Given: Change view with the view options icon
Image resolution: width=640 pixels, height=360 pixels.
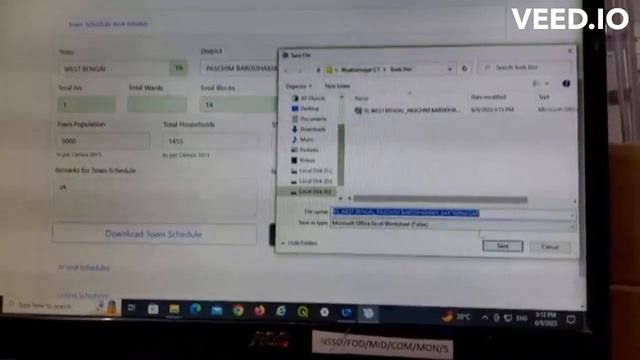Looking at the screenshot, I should (536, 84).
